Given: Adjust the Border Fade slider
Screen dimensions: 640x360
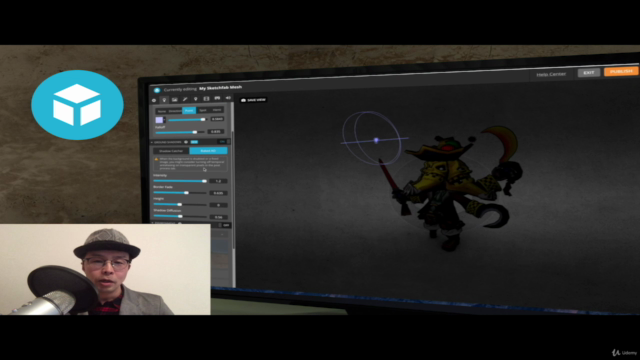Looking at the screenshot, I should 187,193.
